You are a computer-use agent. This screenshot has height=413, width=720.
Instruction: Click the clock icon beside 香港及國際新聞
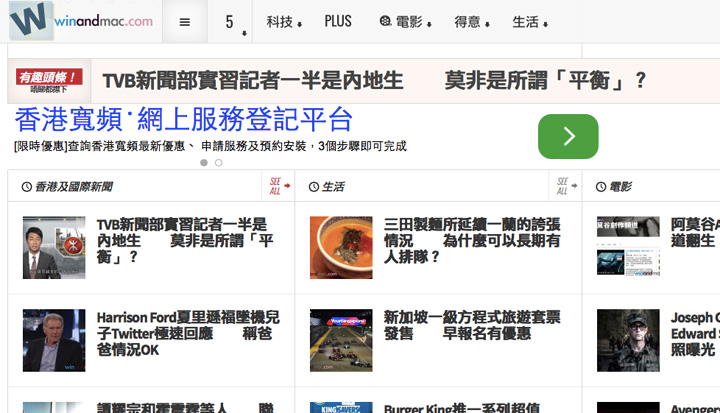click(26, 187)
